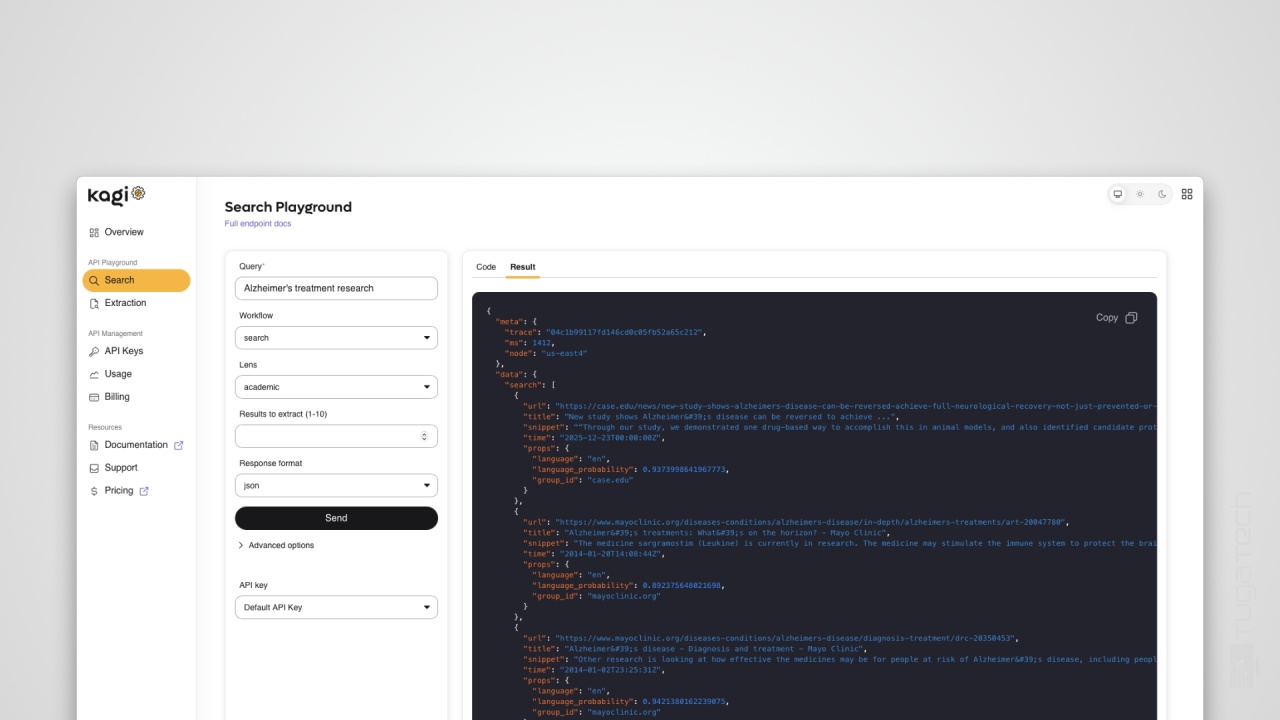Switch to dark theme with the moon toggle
The width and height of the screenshot is (1280, 720).
point(1162,194)
